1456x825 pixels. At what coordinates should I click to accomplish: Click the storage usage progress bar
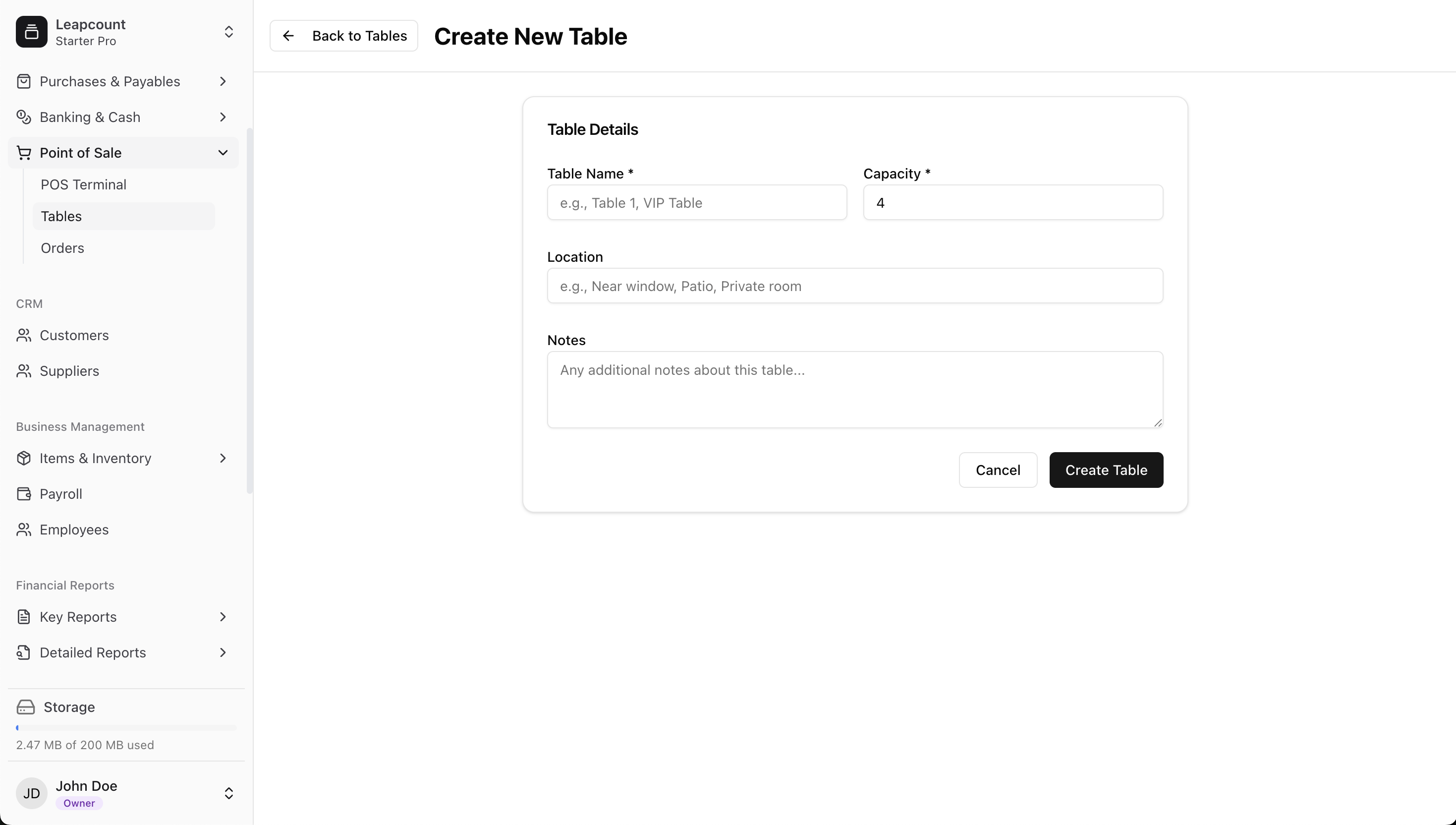point(126,727)
